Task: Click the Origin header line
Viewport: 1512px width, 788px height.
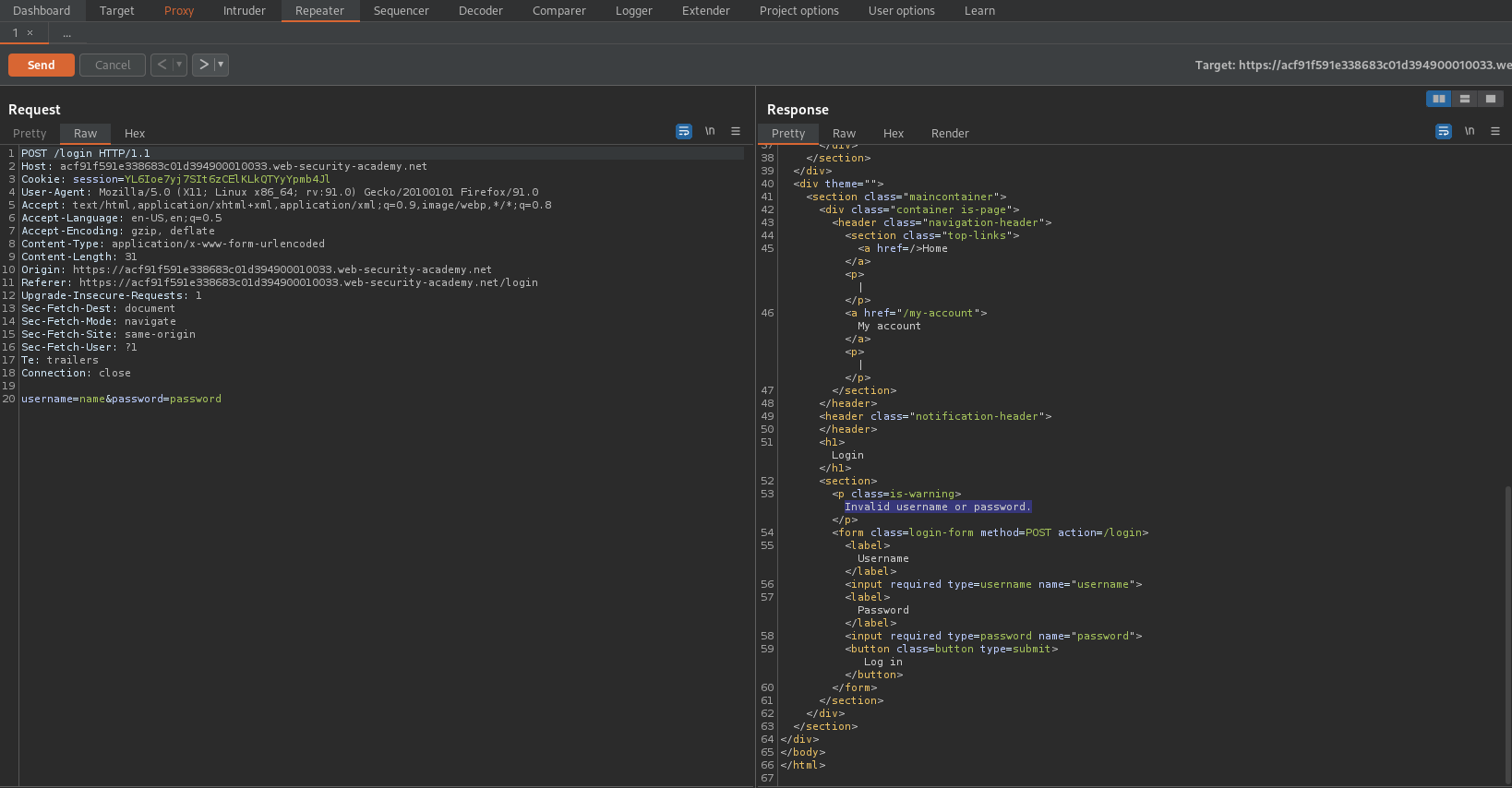Action: coord(257,269)
